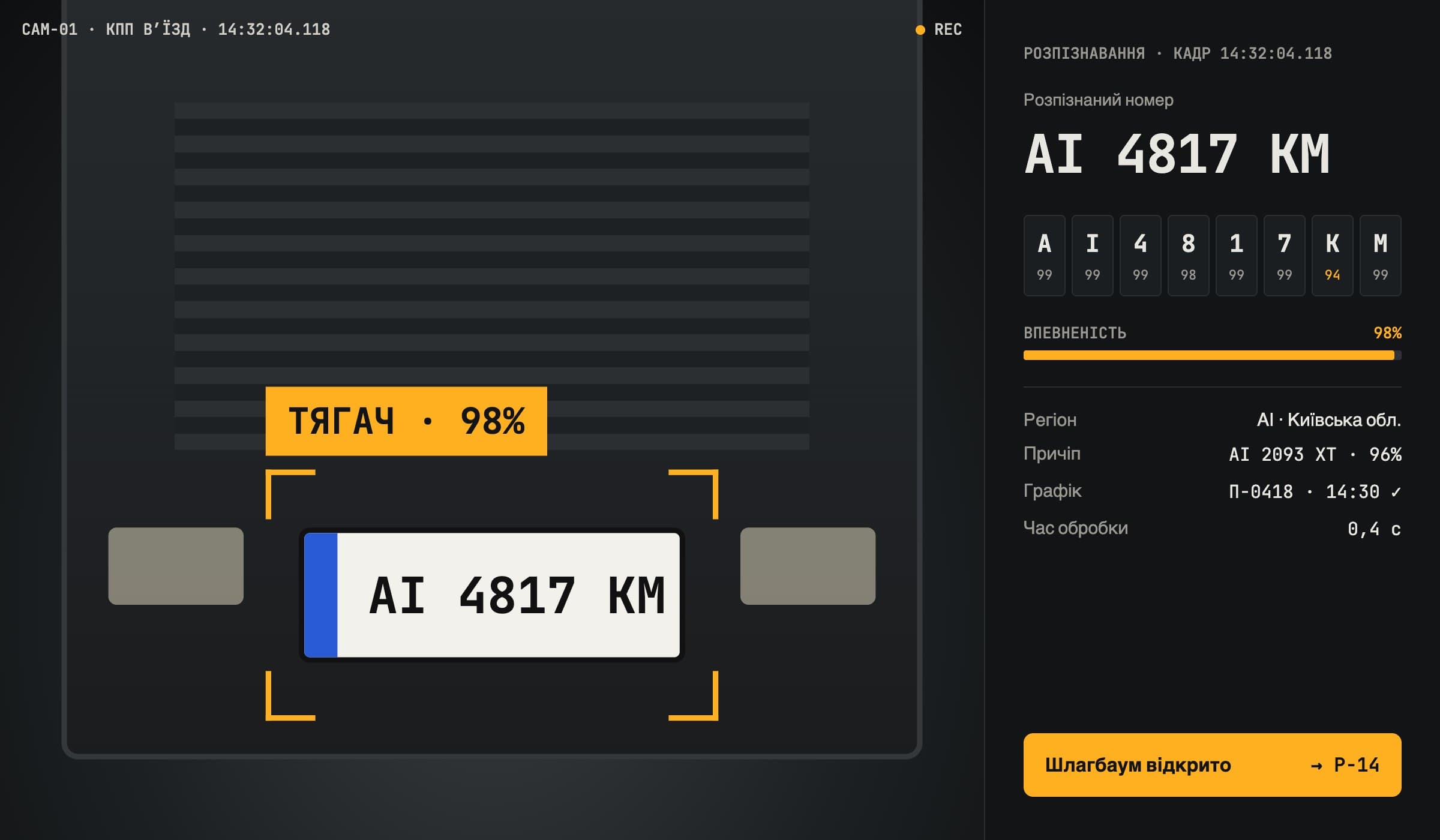Click the 'Регіон' row label
The height and width of the screenshot is (840, 1440).
1050,419
